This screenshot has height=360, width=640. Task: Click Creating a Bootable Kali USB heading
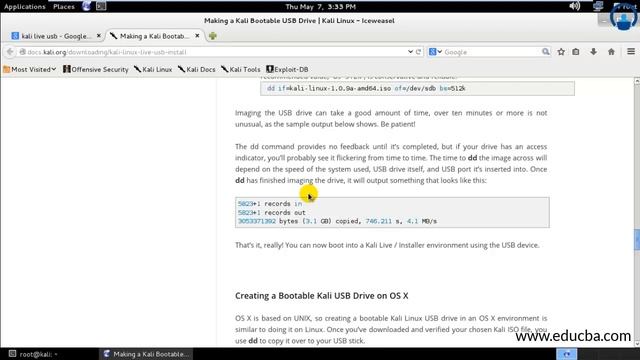click(x=322, y=296)
